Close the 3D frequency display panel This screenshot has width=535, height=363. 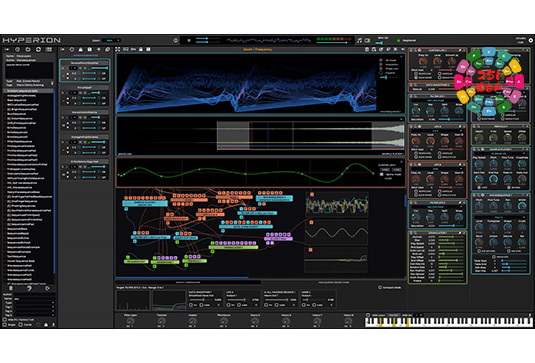[401, 57]
